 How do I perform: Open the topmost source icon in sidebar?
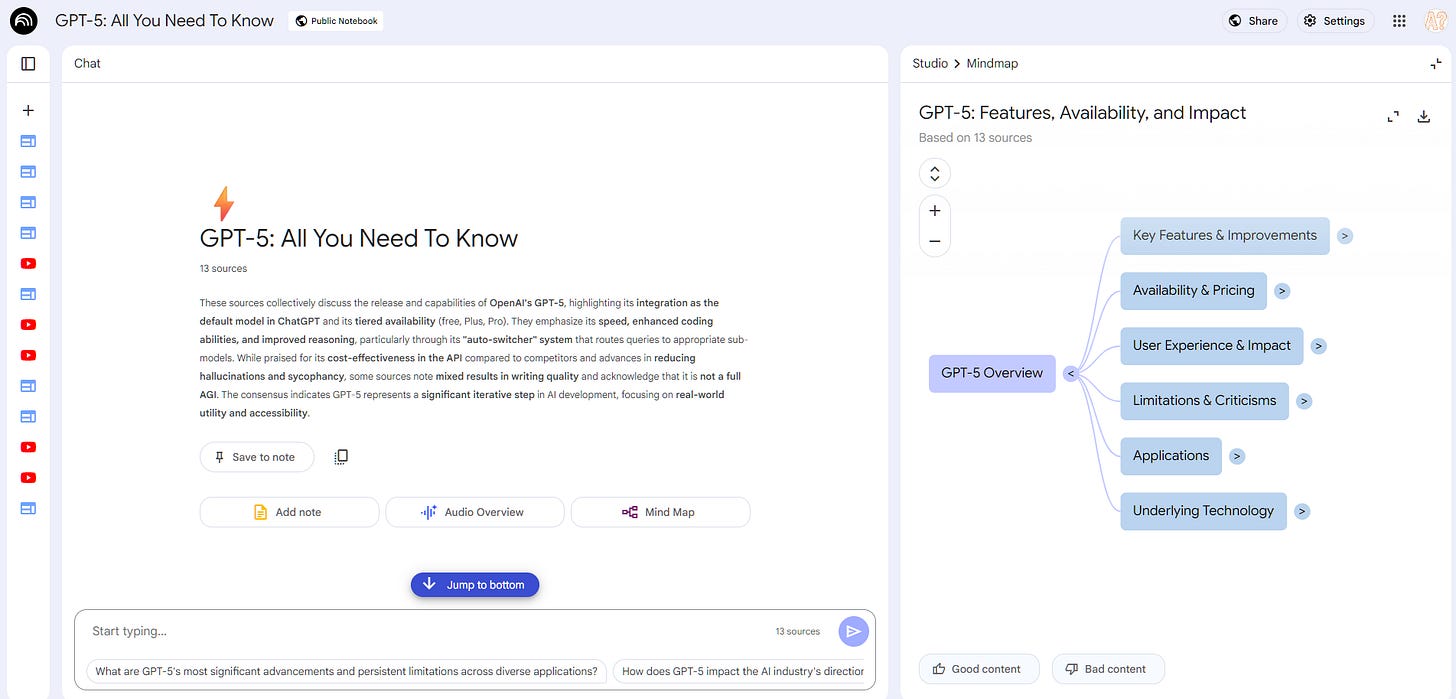pyautogui.click(x=28, y=141)
